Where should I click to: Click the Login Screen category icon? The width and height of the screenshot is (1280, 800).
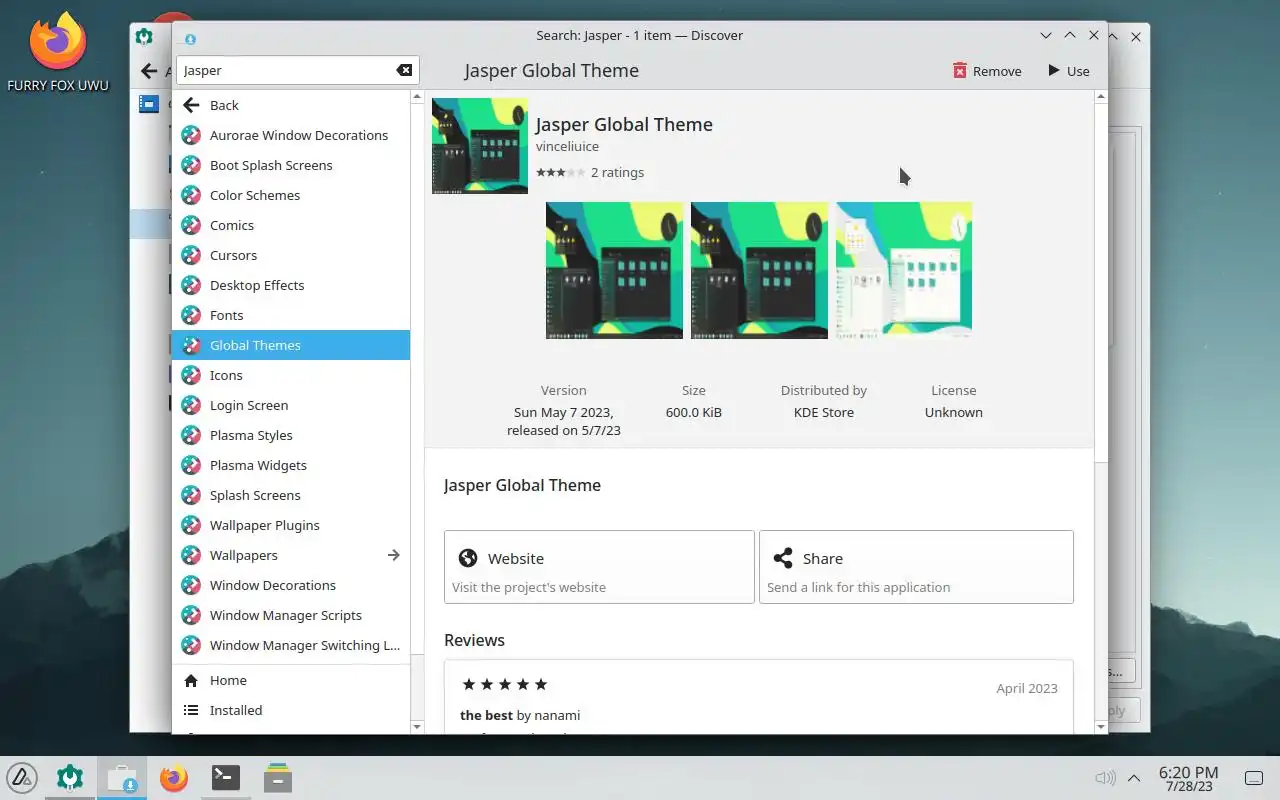191,405
